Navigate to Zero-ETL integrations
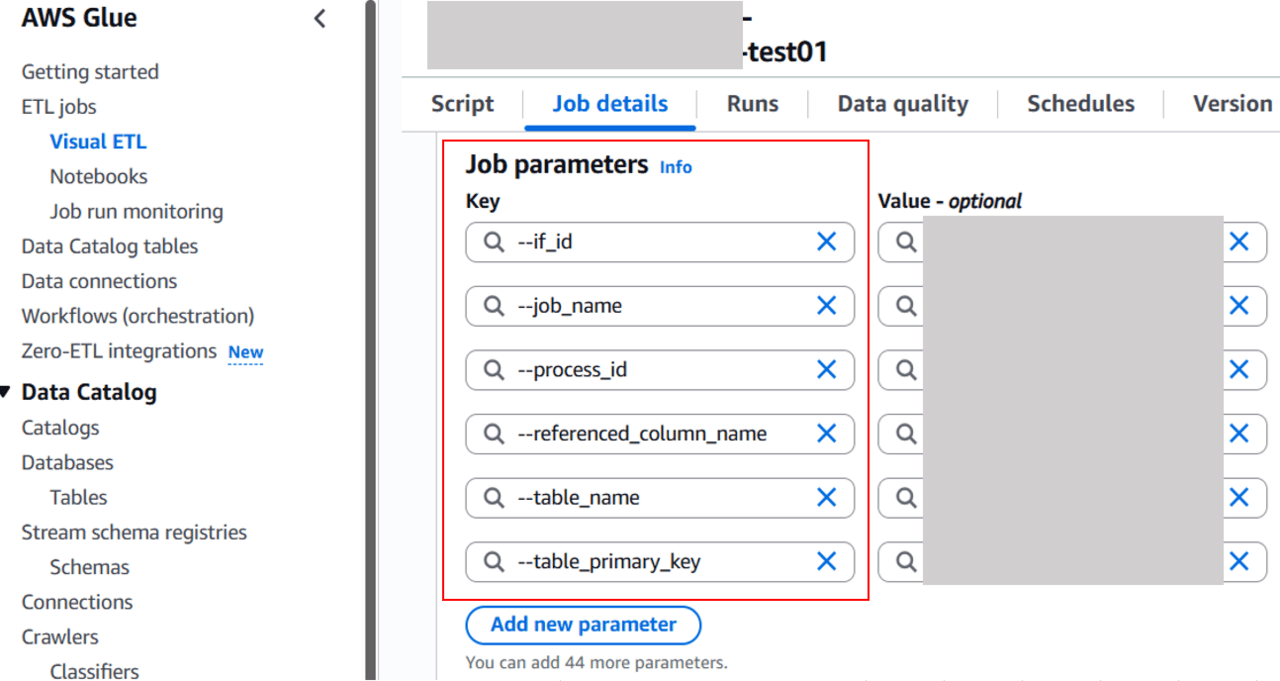 [119, 351]
